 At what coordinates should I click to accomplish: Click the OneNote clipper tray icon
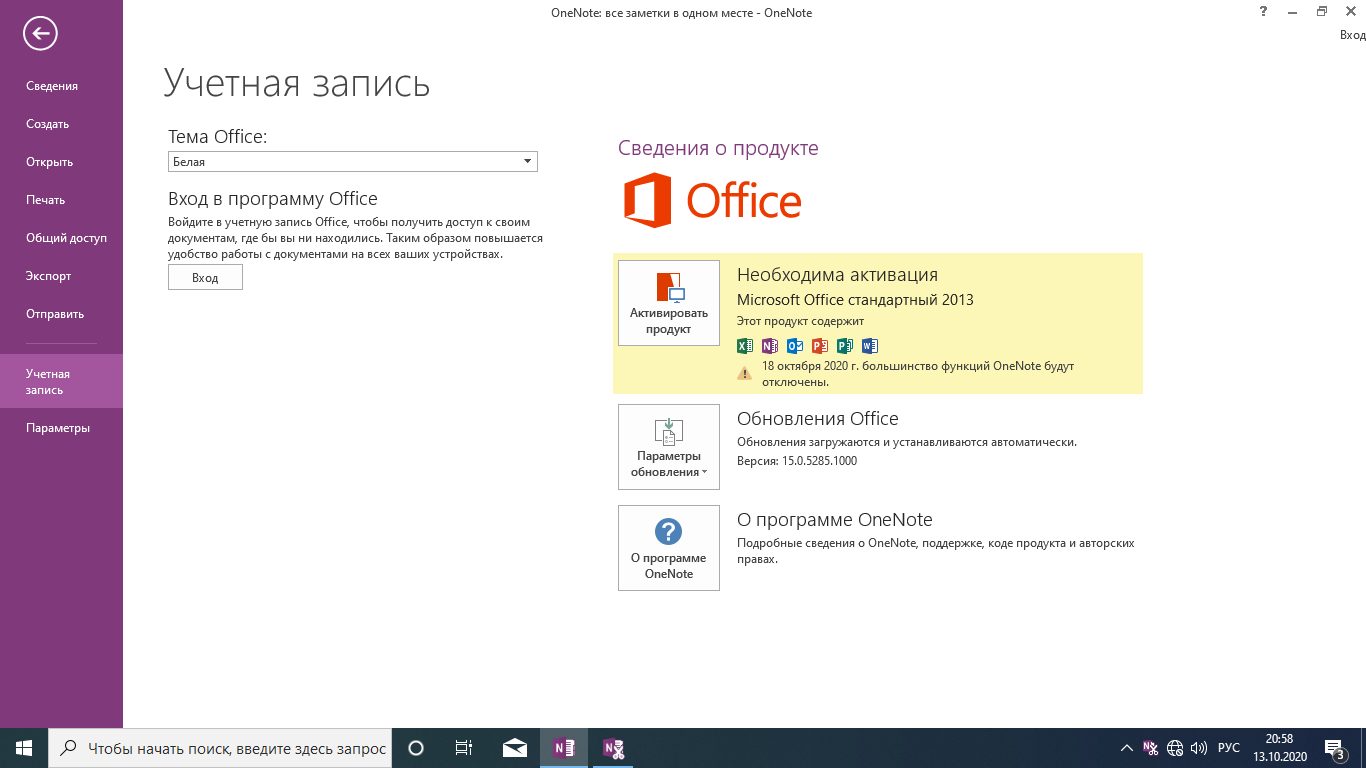coord(1151,748)
